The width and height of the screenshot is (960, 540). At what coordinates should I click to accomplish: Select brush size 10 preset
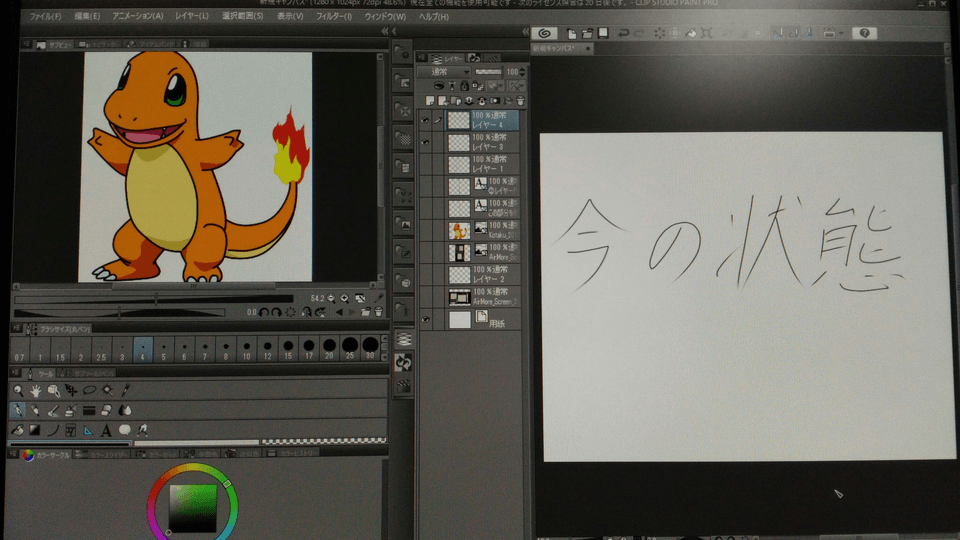tap(246, 349)
